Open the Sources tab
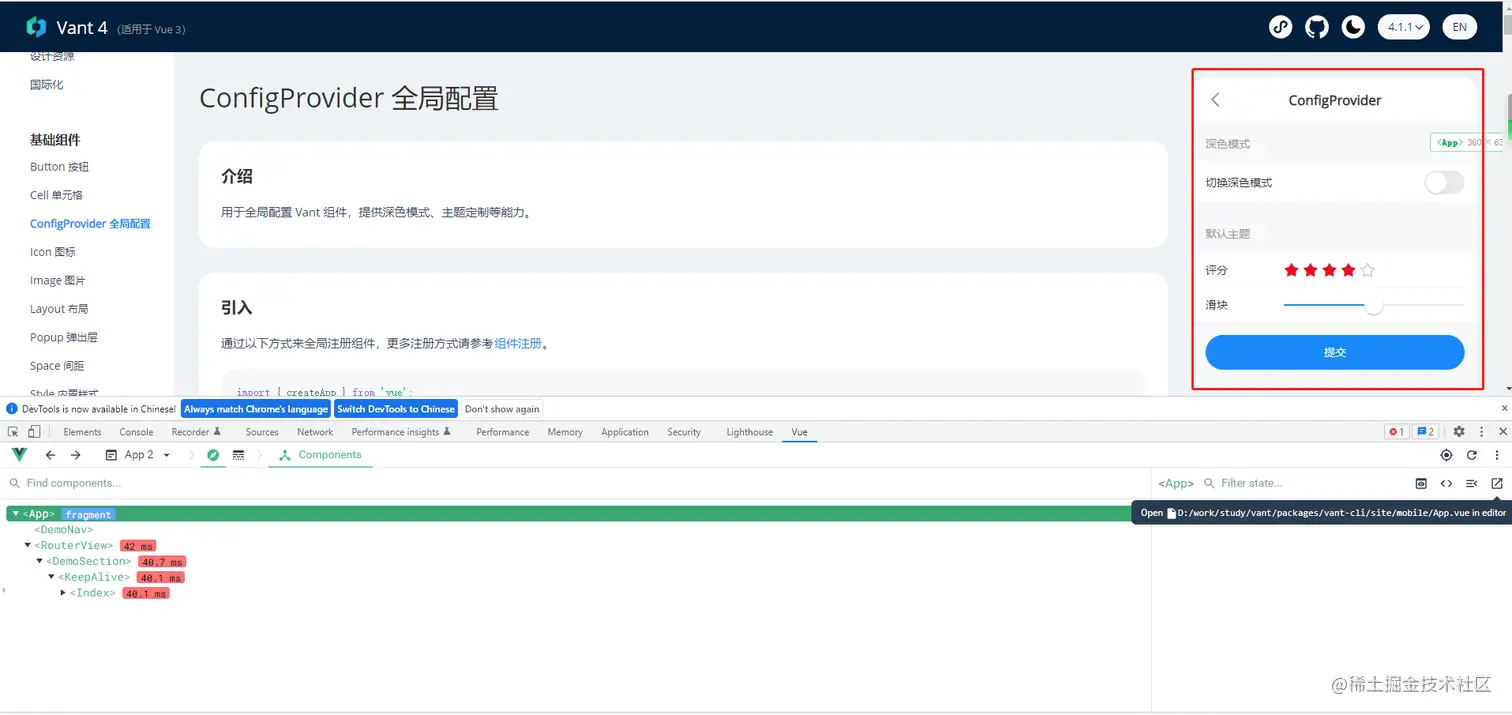Screen dimensions: 1512x715 (262, 432)
